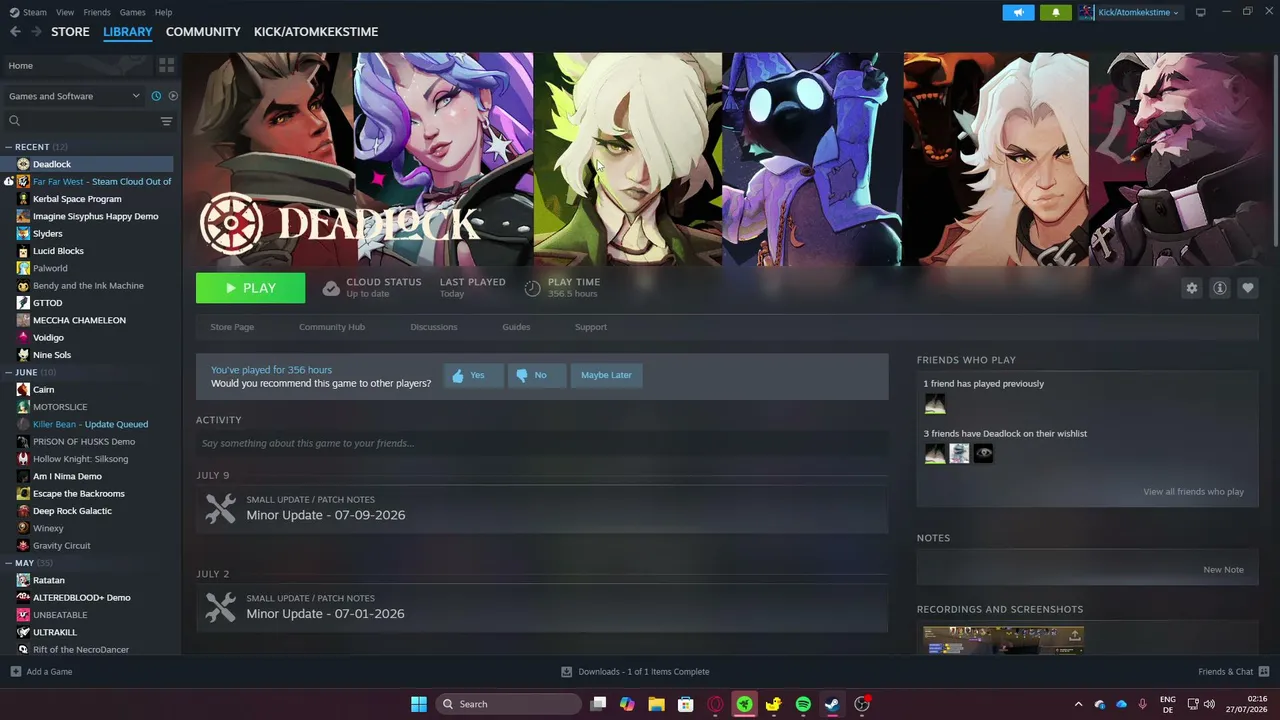The height and width of the screenshot is (720, 1280).
Task: Open the View menu
Action: tap(65, 12)
